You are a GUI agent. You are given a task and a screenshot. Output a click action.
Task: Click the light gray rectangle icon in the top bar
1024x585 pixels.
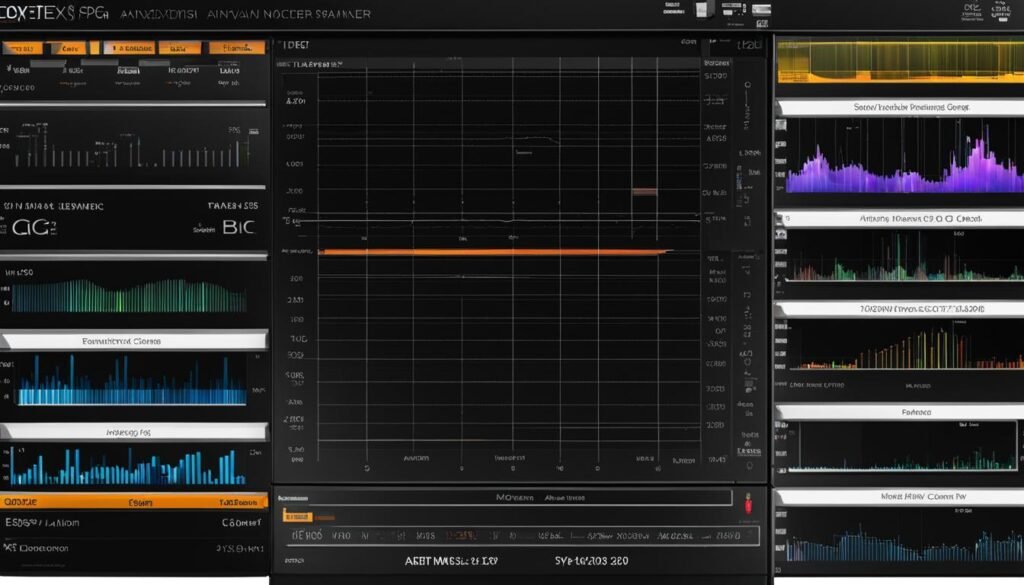tap(761, 10)
